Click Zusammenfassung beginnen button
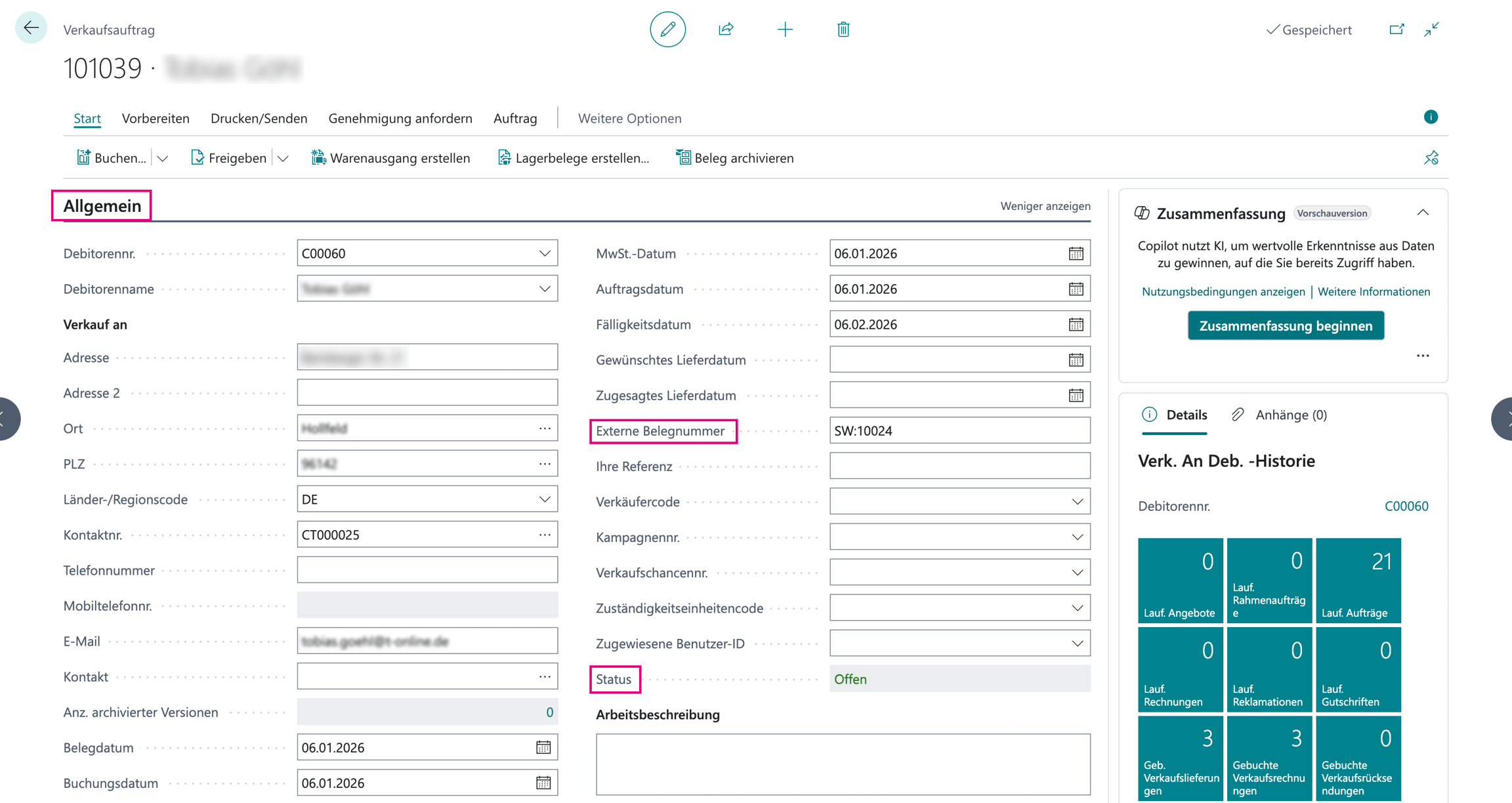The image size is (1512, 803). 1286,325
